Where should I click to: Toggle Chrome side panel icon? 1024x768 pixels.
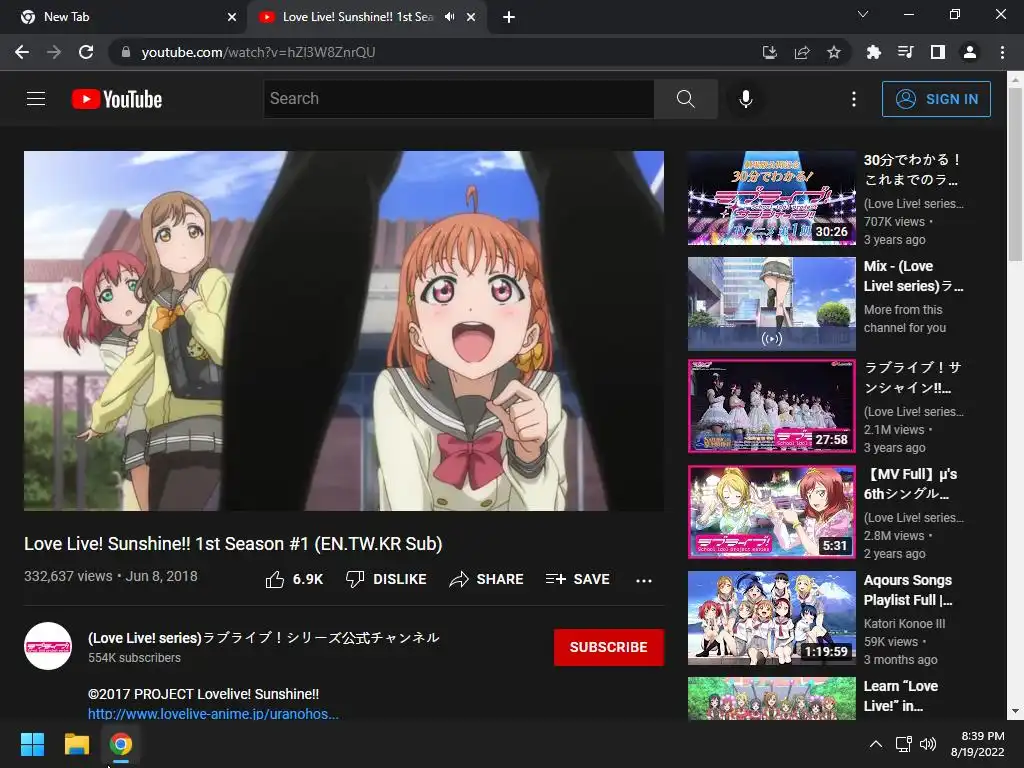click(x=938, y=52)
